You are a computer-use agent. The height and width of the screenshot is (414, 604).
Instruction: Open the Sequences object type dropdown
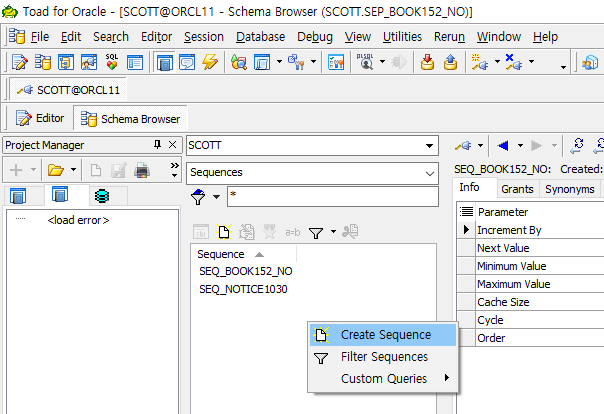pos(430,173)
